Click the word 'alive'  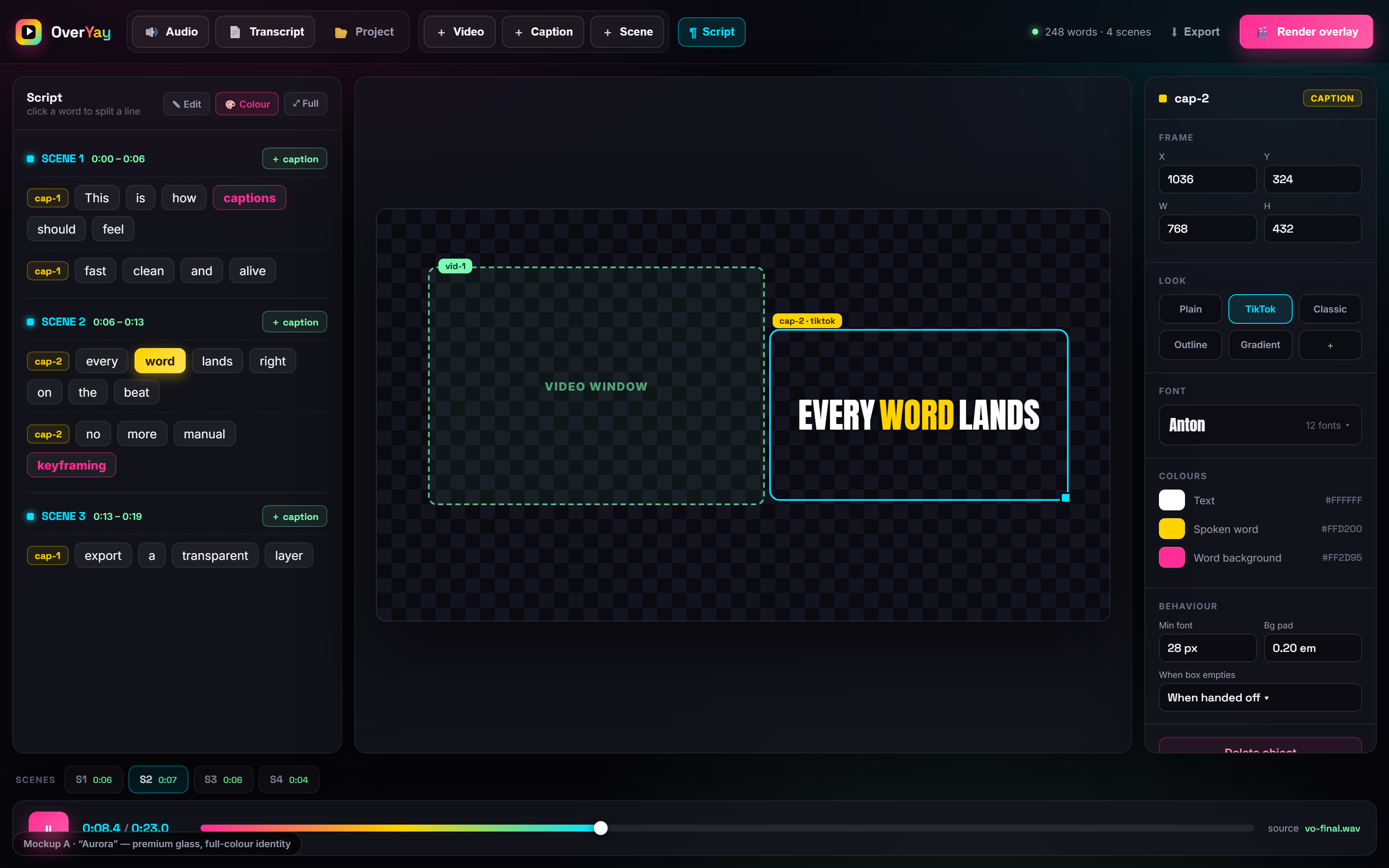pos(253,271)
